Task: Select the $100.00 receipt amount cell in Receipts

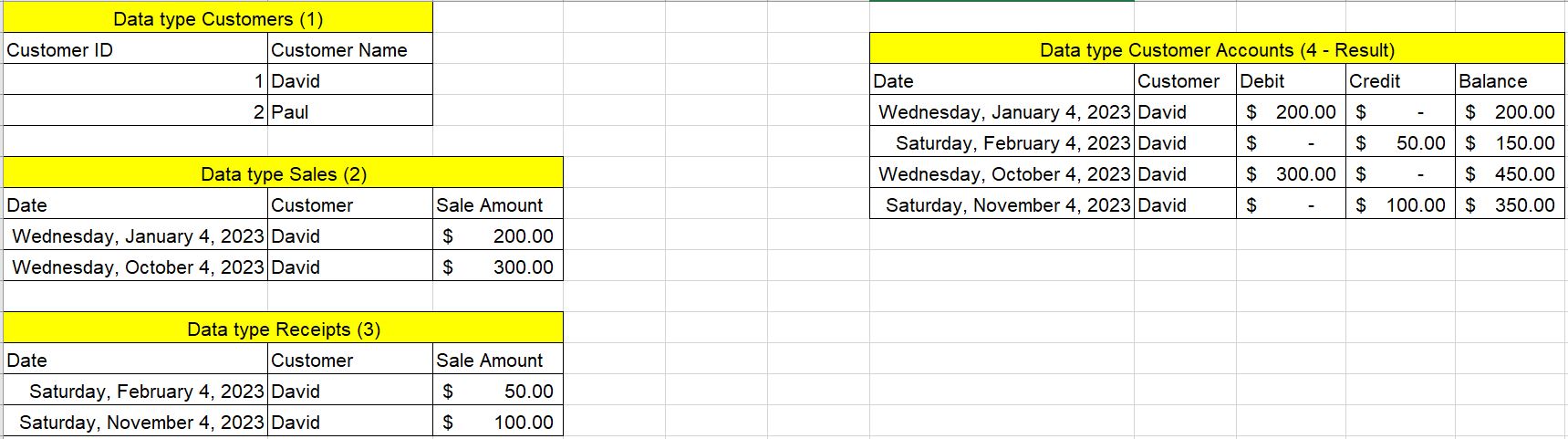Action: click(498, 422)
